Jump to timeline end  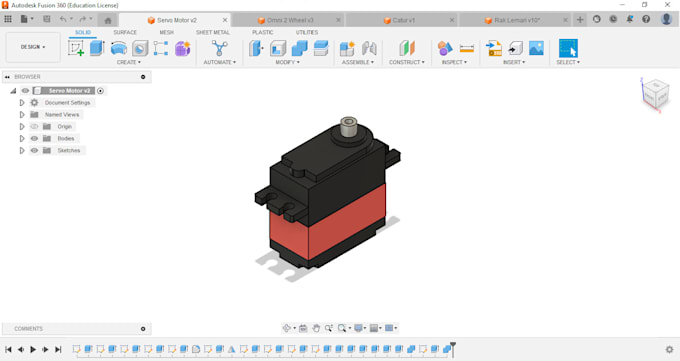pyautogui.click(x=58, y=349)
